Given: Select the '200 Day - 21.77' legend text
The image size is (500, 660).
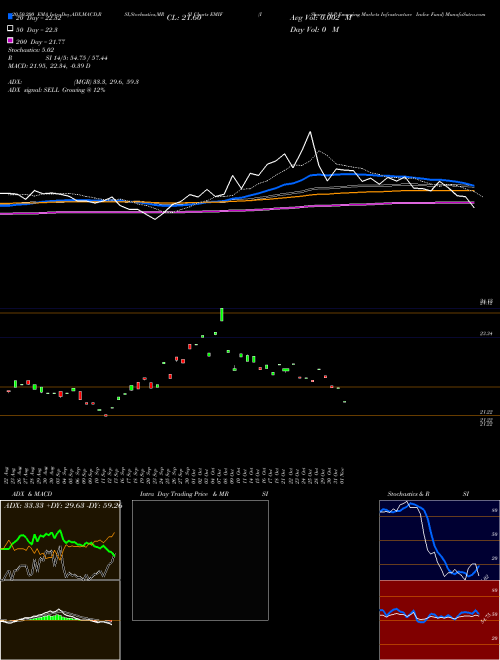Looking at the screenshot, I should pos(40,42).
